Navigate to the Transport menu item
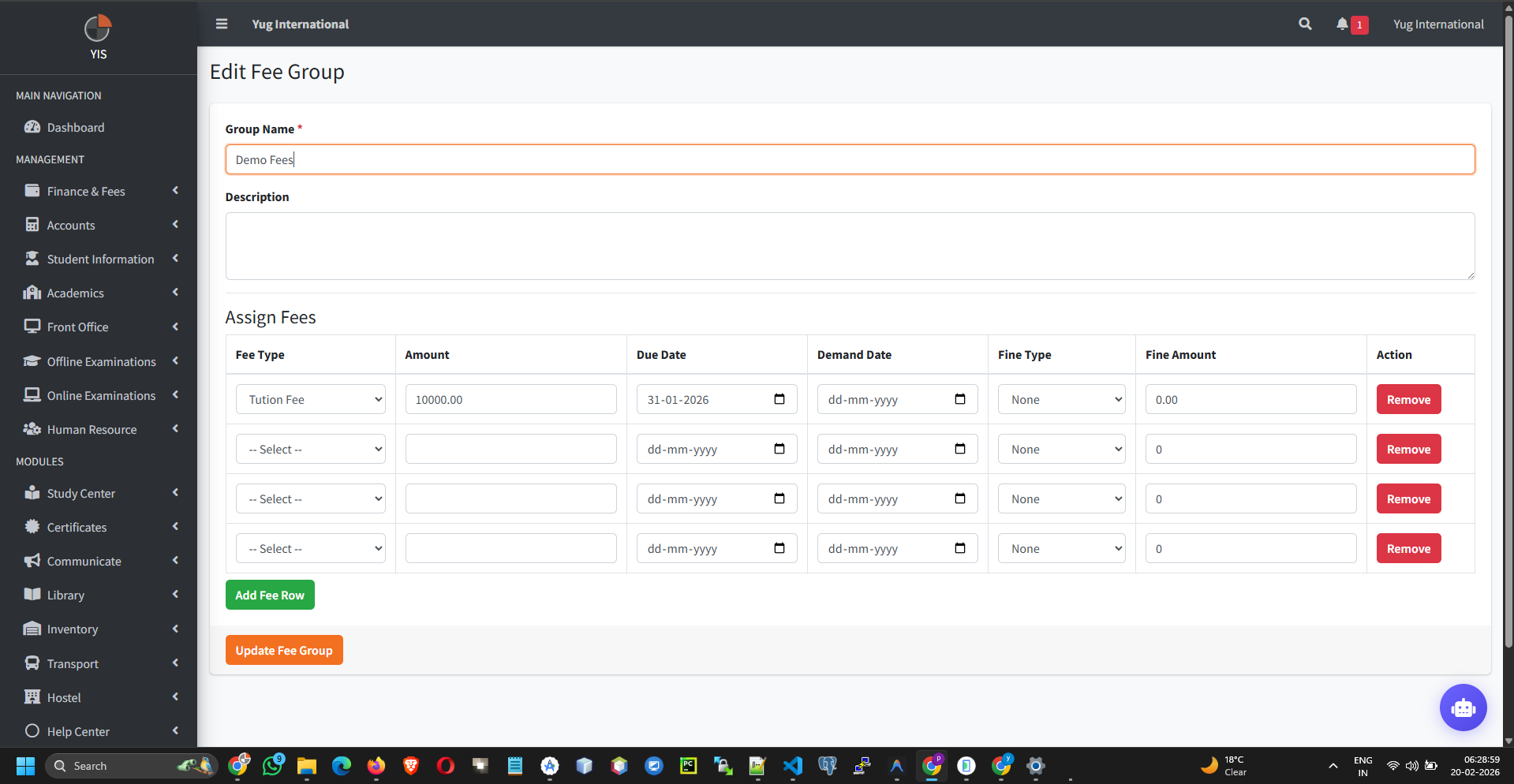The height and width of the screenshot is (784, 1514). point(71,663)
